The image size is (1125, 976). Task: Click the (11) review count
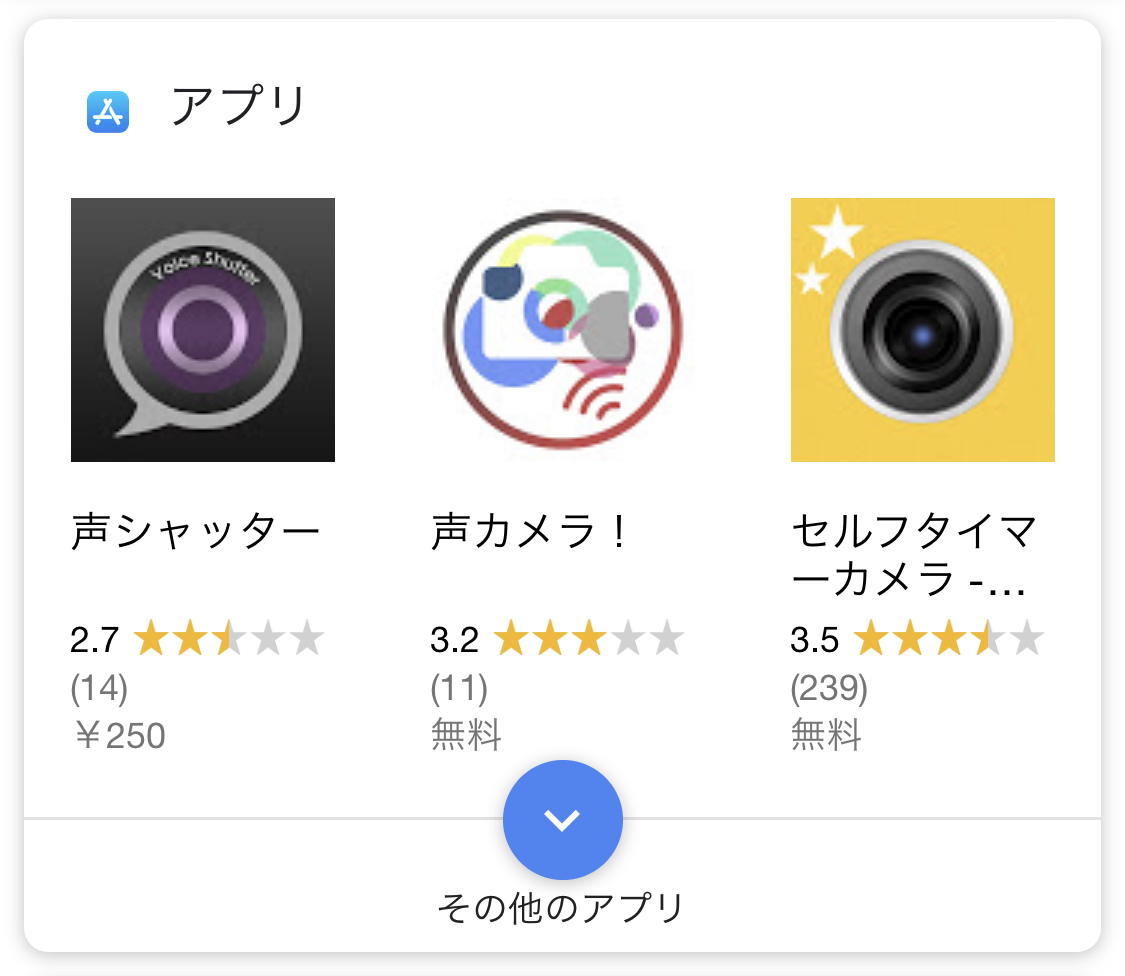tap(459, 688)
